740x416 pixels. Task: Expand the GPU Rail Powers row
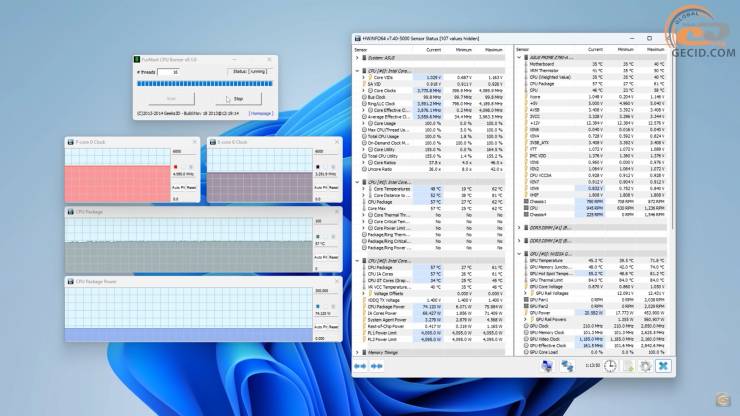pos(525,319)
